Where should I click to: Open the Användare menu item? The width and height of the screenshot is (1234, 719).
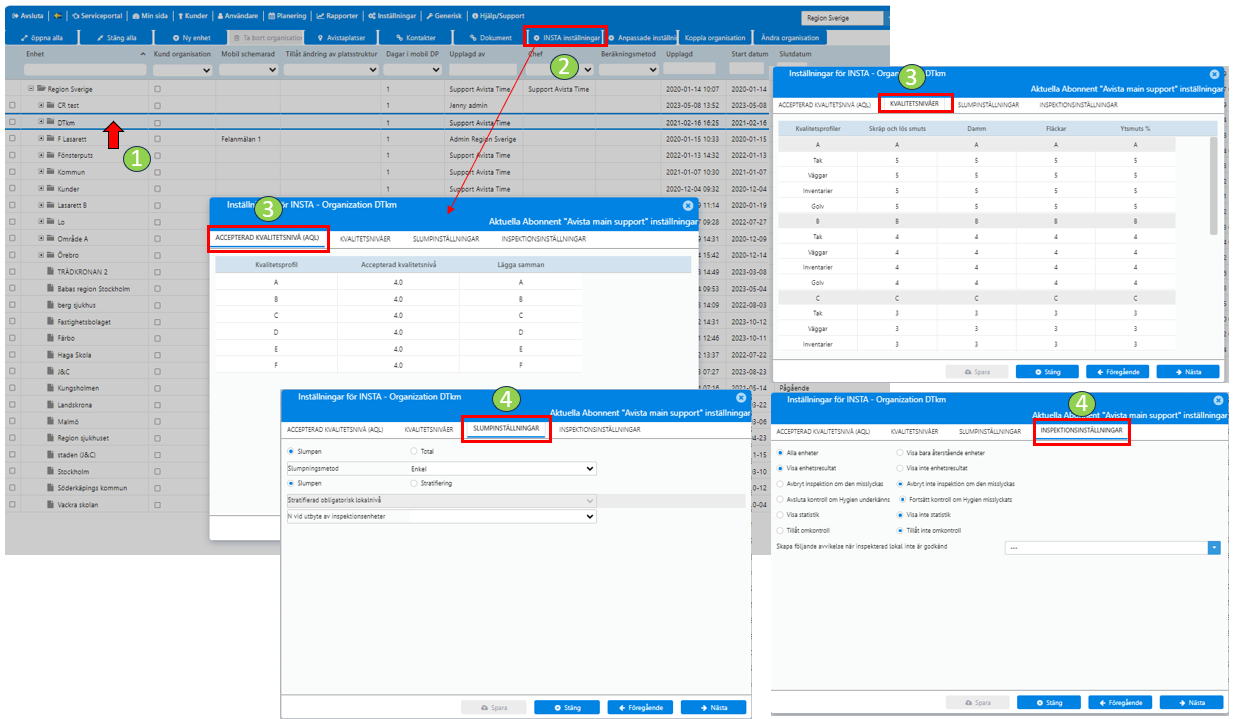tap(238, 16)
